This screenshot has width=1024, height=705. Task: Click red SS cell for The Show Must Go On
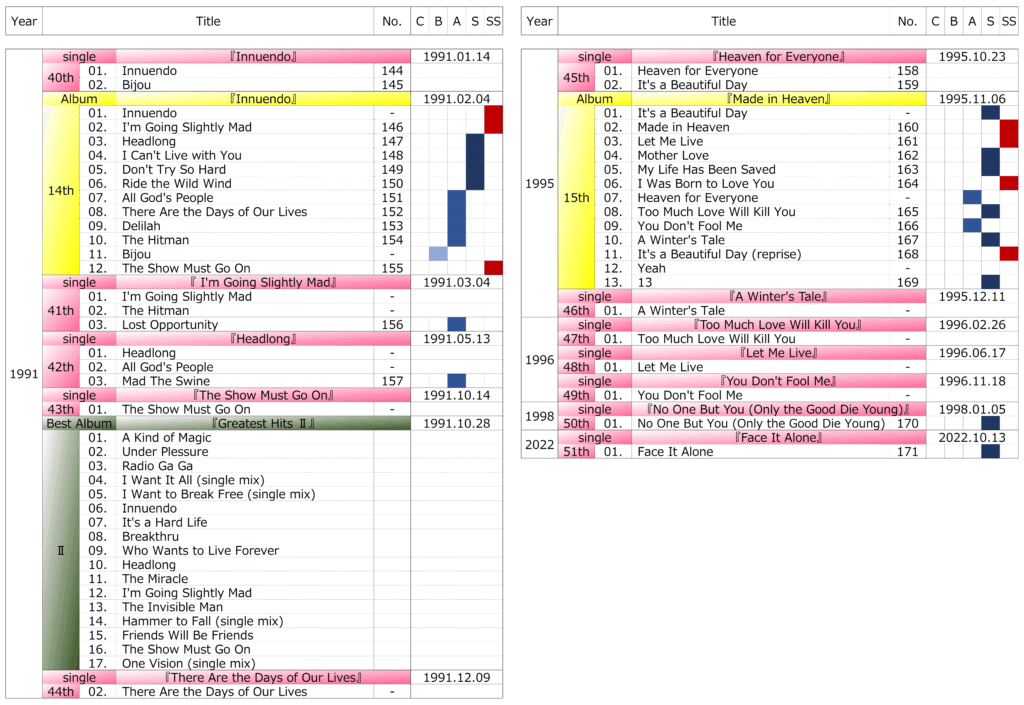point(494,268)
